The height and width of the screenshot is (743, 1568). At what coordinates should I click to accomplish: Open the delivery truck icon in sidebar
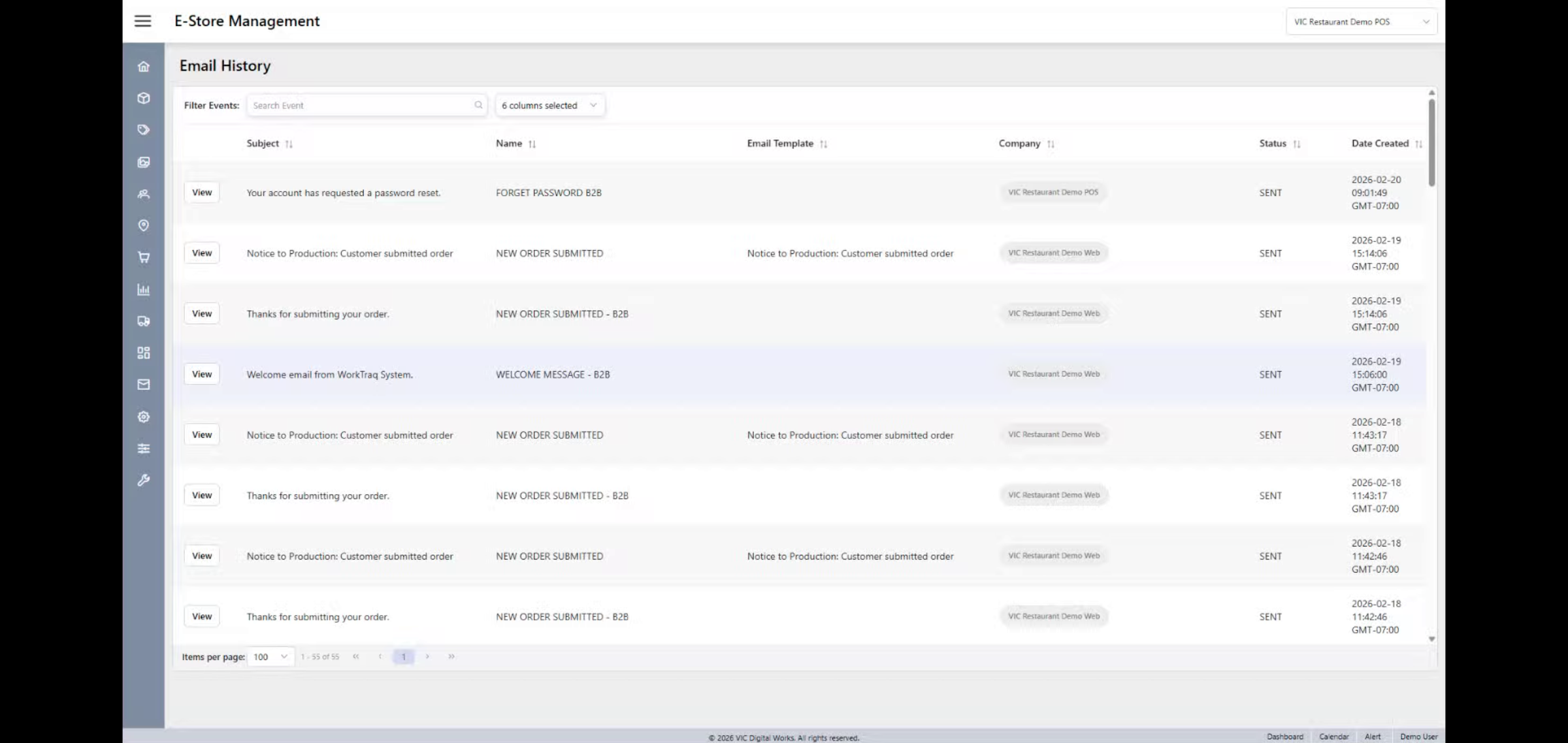144,321
